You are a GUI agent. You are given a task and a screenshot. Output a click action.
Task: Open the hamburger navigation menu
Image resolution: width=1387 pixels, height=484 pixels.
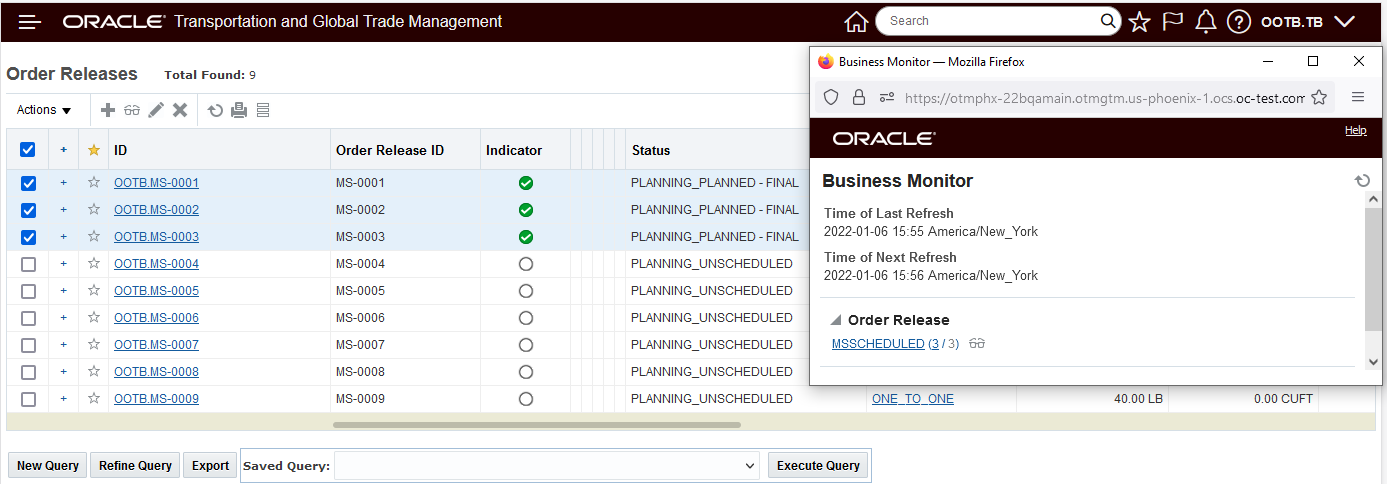pos(30,21)
